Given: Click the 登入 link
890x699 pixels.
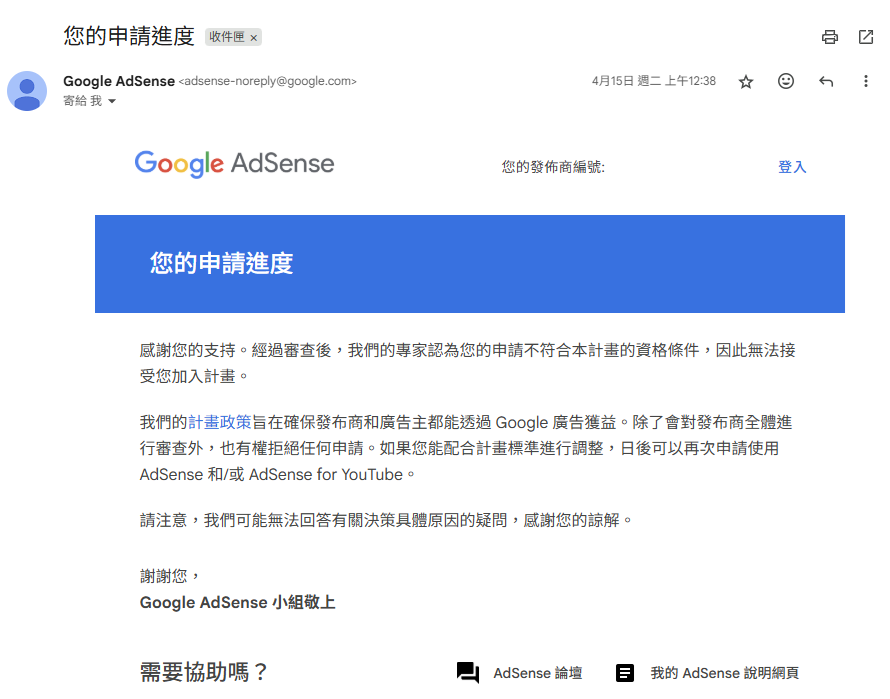Looking at the screenshot, I should coord(792,167).
